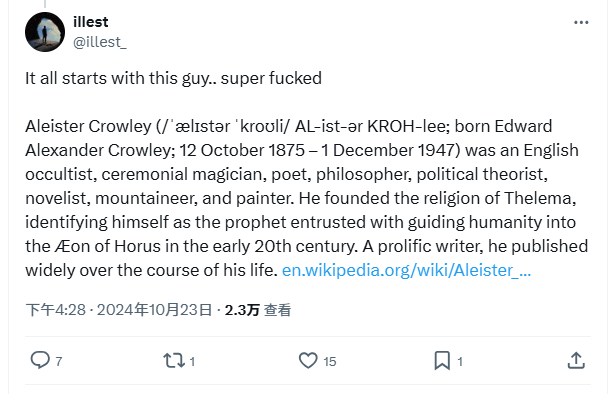Image resolution: width=612 pixels, height=394 pixels.
Task: Open illest's profile avatar picture
Action: pos(45,32)
